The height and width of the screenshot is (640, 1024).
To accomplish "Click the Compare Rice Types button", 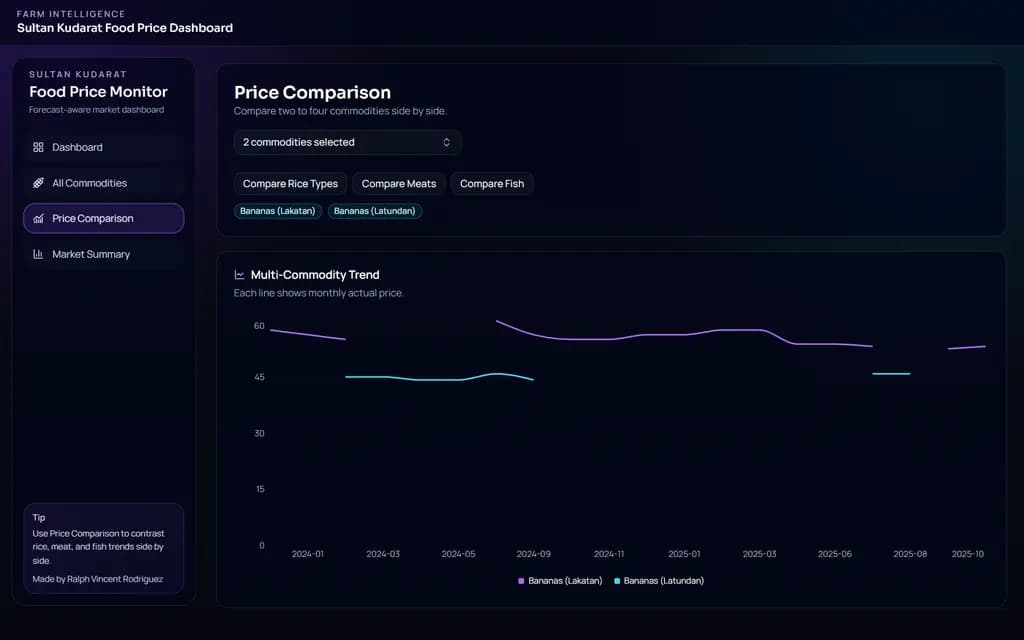I will click(291, 184).
